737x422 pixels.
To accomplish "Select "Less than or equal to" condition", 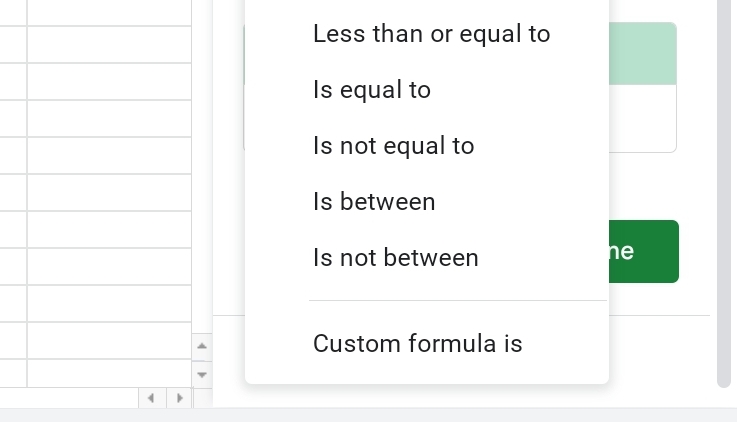I will [431, 34].
